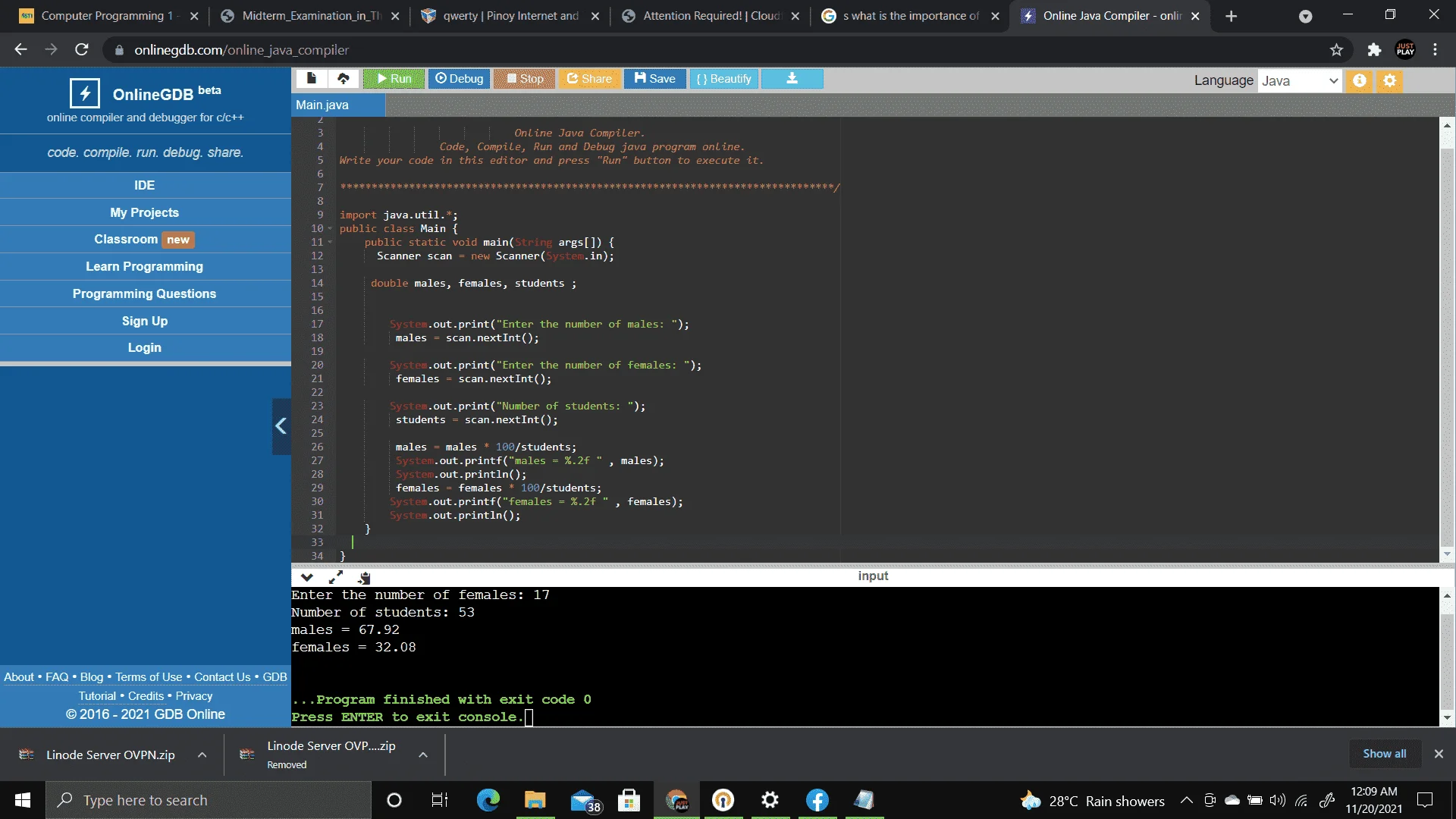
Task: Open the volume control in the system tray
Action: [x=1278, y=800]
